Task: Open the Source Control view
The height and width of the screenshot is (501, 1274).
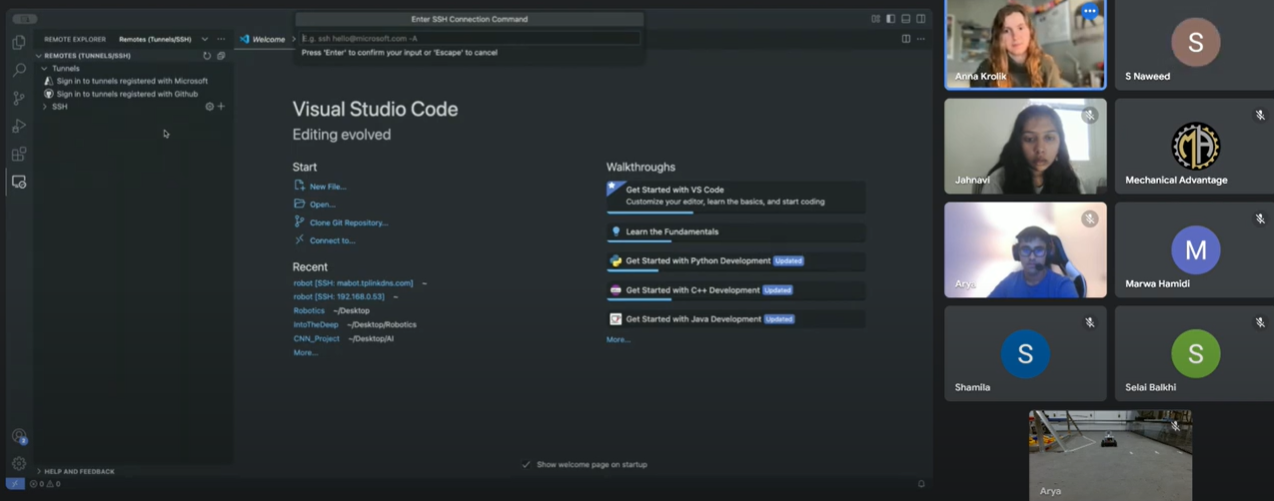Action: pos(19,98)
